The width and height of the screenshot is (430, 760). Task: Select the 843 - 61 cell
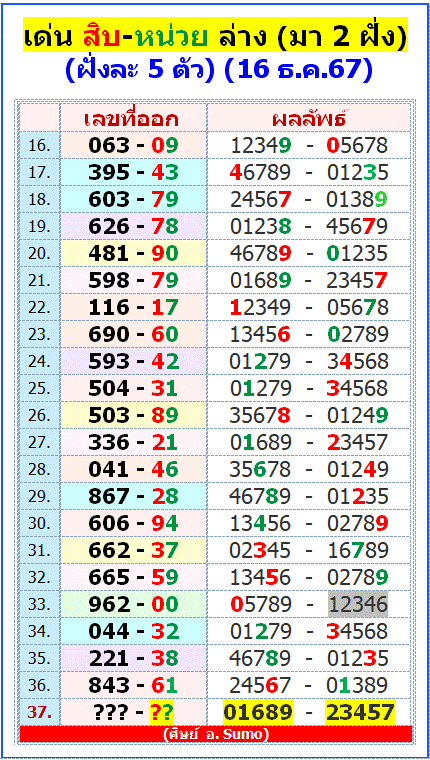(134, 685)
